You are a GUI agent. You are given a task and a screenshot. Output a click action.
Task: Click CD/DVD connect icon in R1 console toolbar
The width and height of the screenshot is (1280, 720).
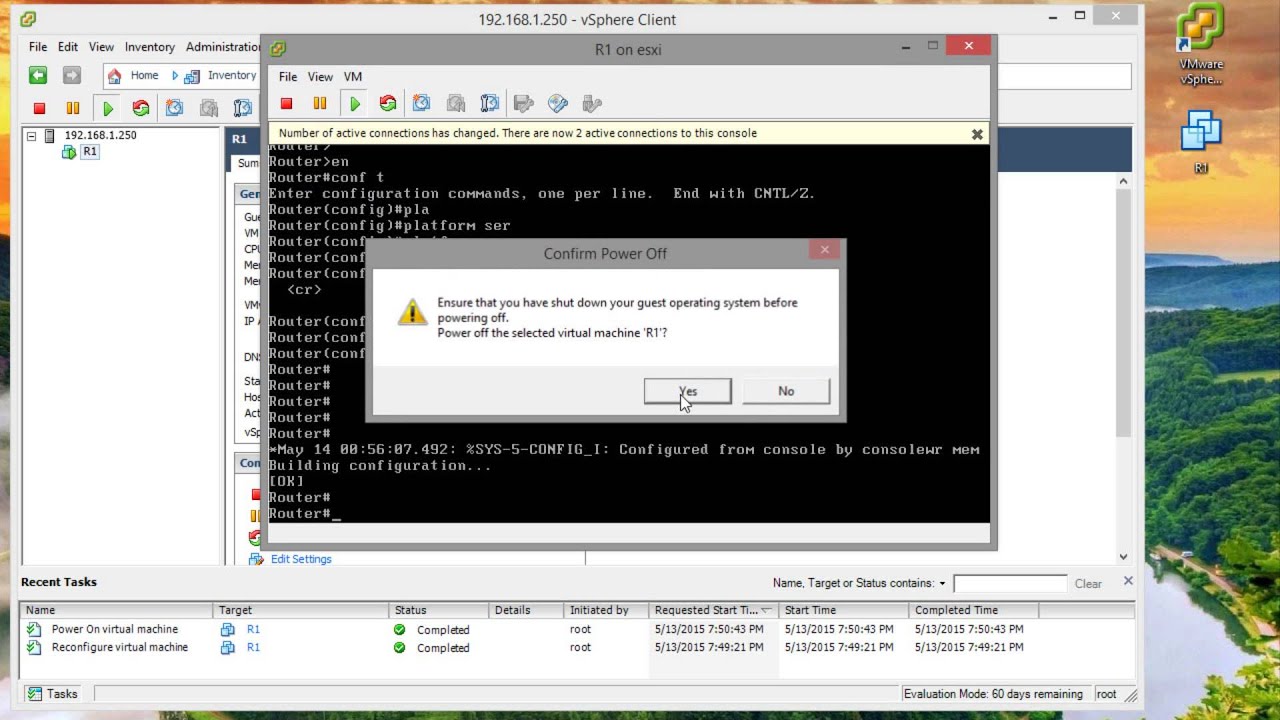coord(558,104)
